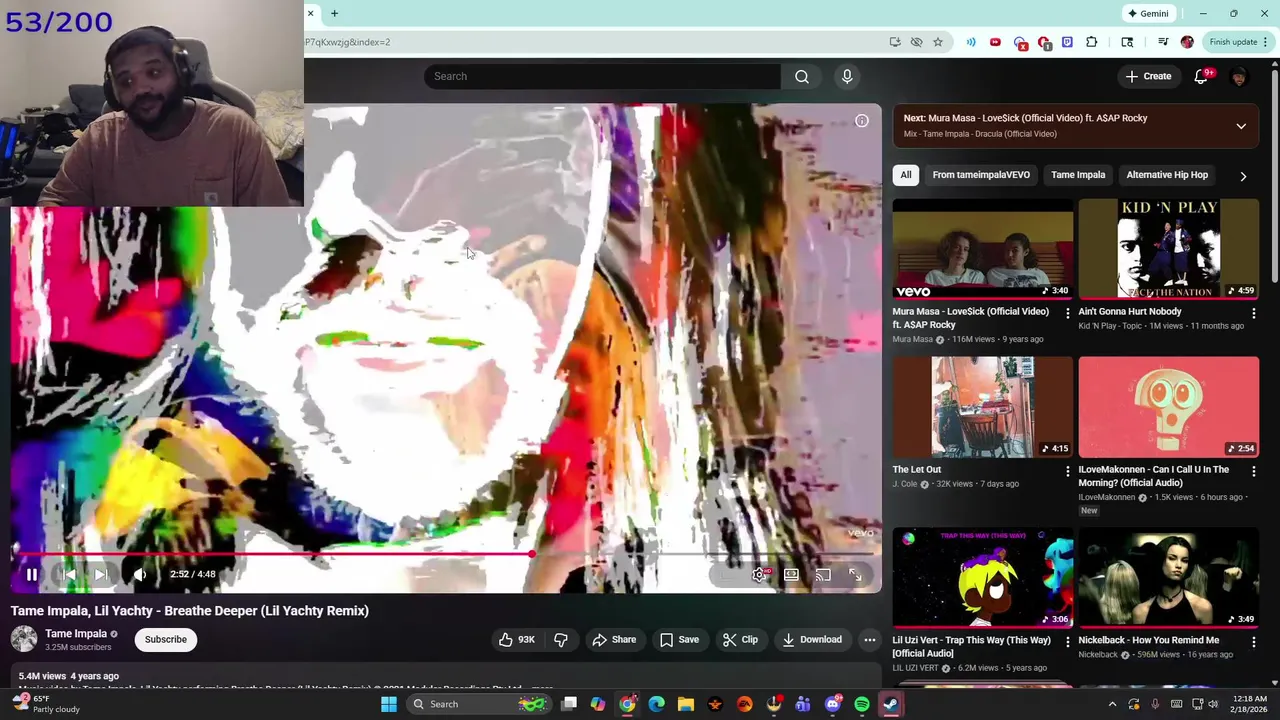Show hidden system tray icons

(1112, 704)
